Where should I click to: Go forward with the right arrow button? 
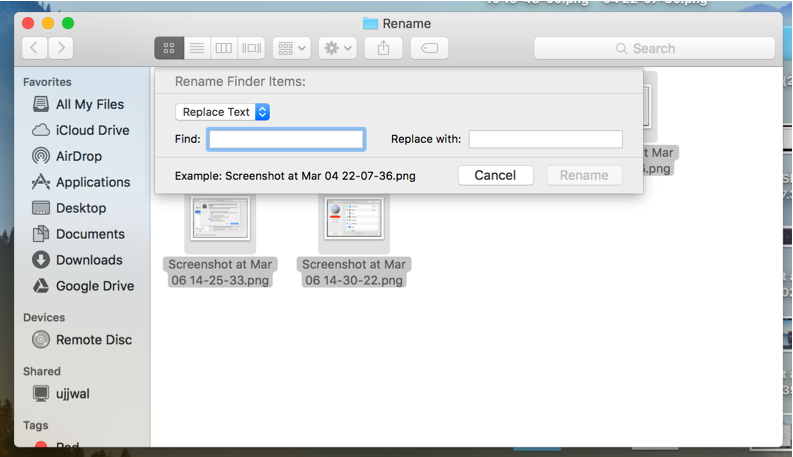[x=61, y=48]
